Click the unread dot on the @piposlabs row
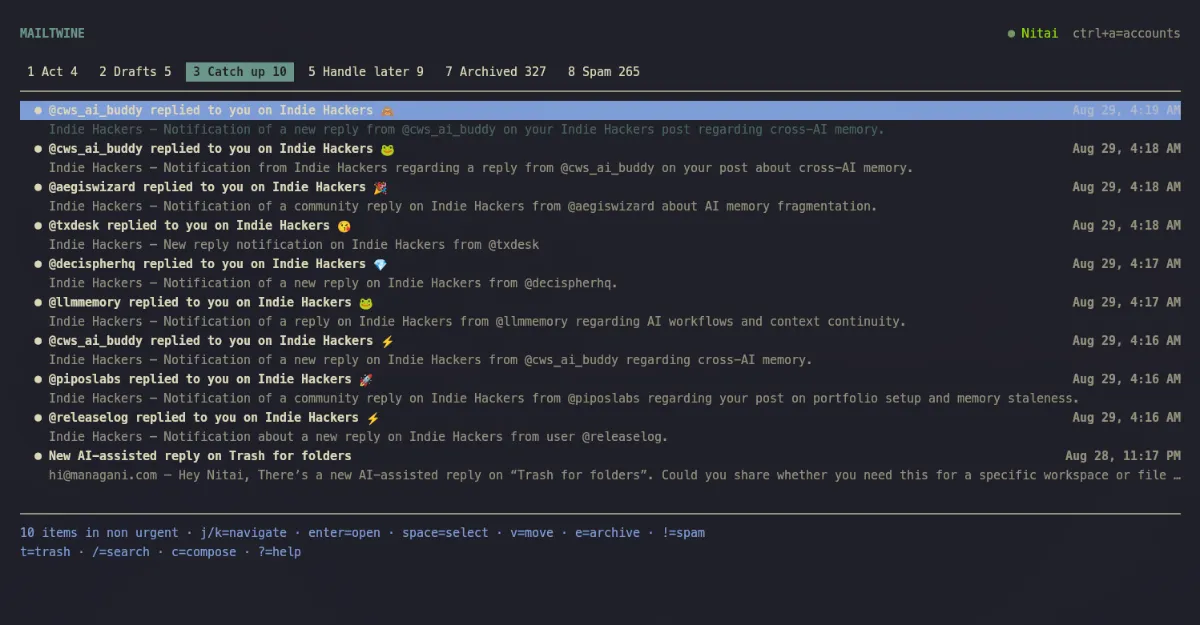Viewport: 1200px width, 625px height. point(38,380)
